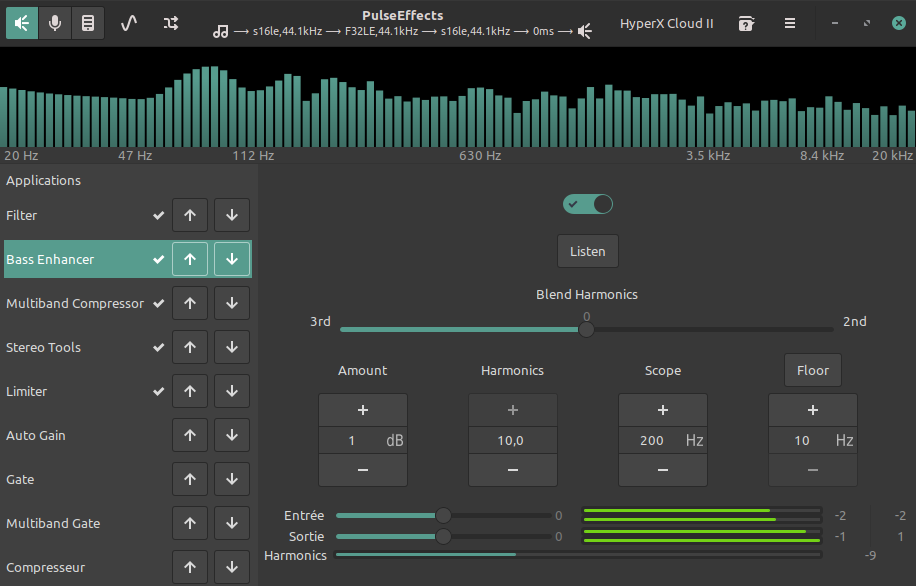Click the Entrée input gain slider

(443, 515)
